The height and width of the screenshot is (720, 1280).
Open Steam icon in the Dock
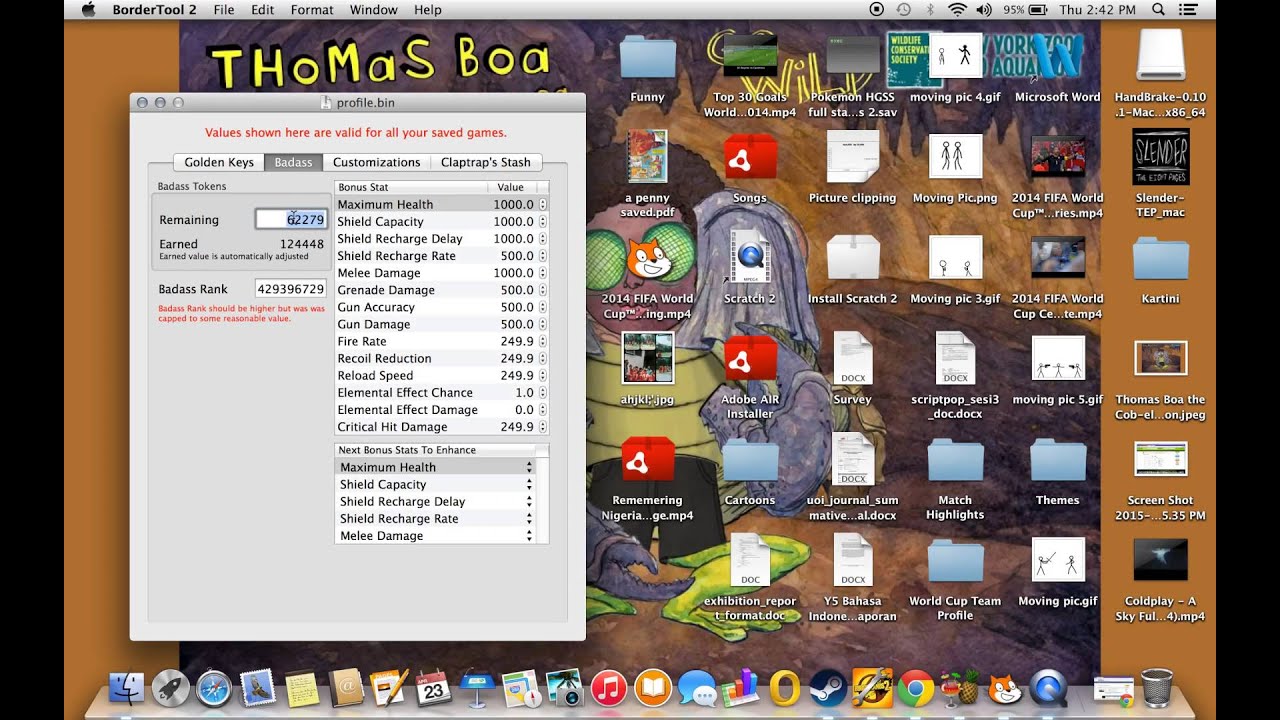(x=828, y=688)
